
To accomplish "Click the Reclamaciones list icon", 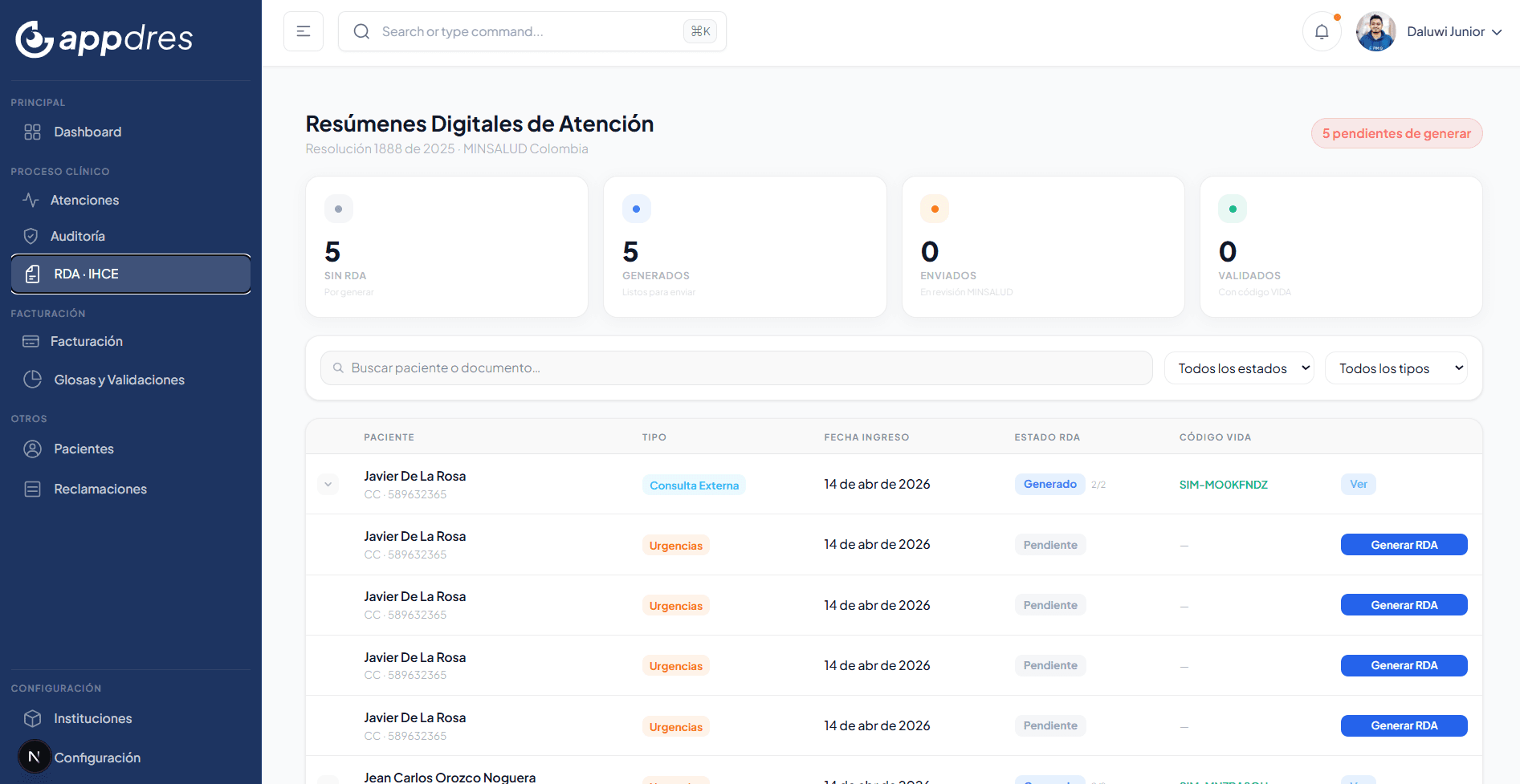I will click(x=32, y=489).
